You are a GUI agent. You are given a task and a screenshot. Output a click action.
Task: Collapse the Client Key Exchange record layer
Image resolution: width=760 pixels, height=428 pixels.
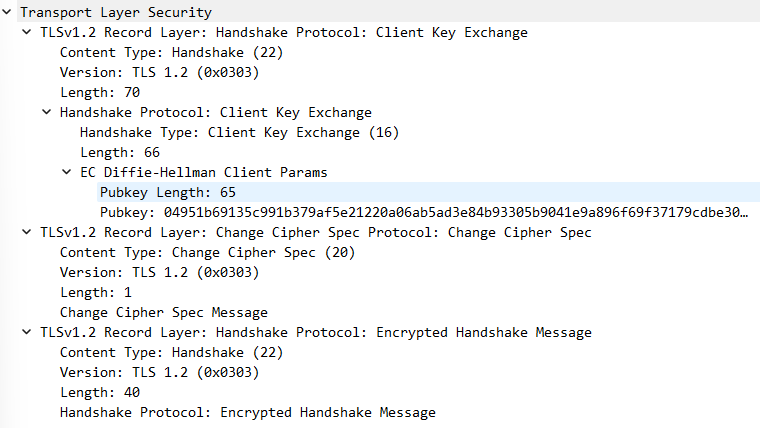[x=27, y=33]
